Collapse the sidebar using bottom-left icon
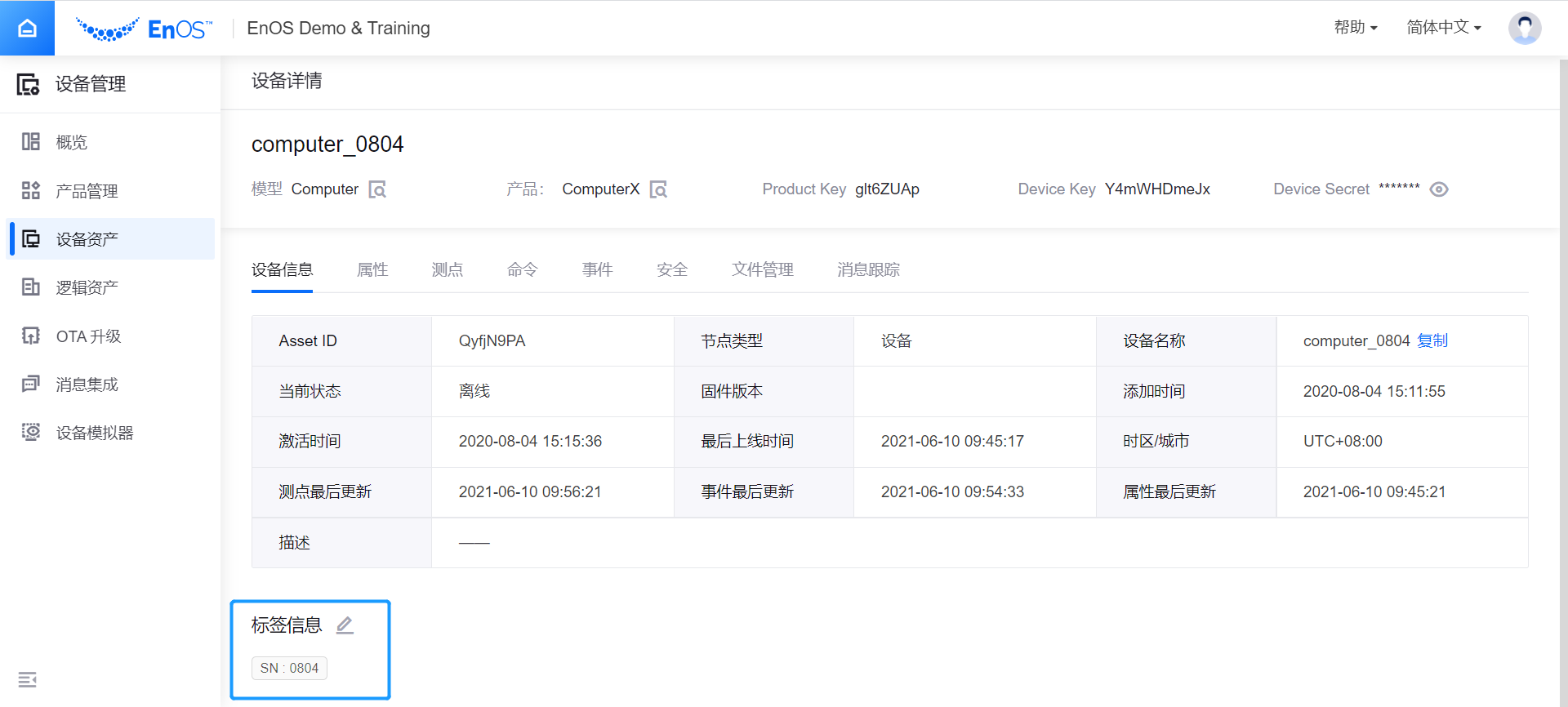 click(x=27, y=679)
